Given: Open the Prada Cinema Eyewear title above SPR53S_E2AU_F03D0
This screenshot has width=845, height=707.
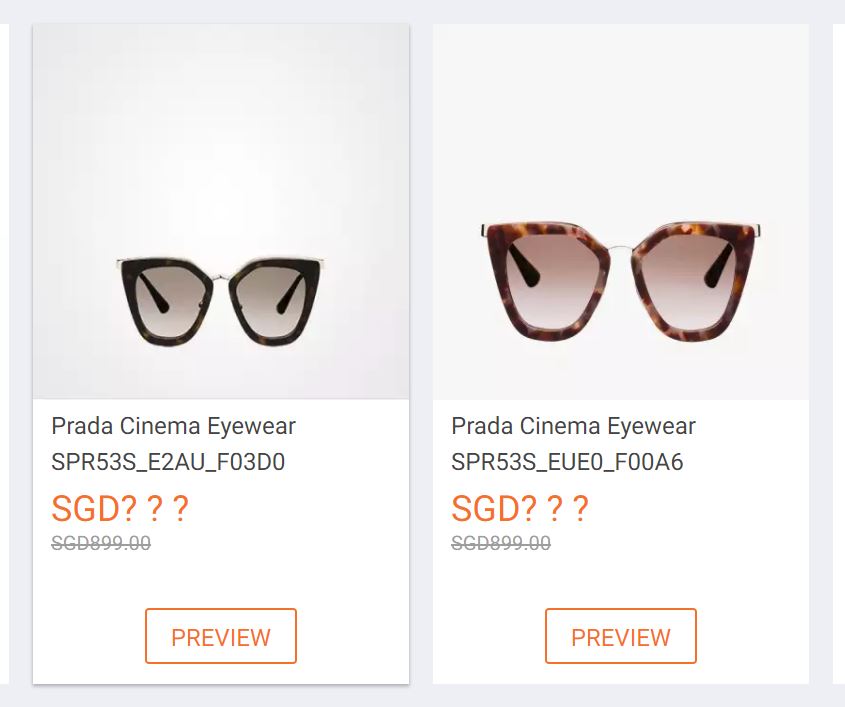Looking at the screenshot, I should coord(173,426).
